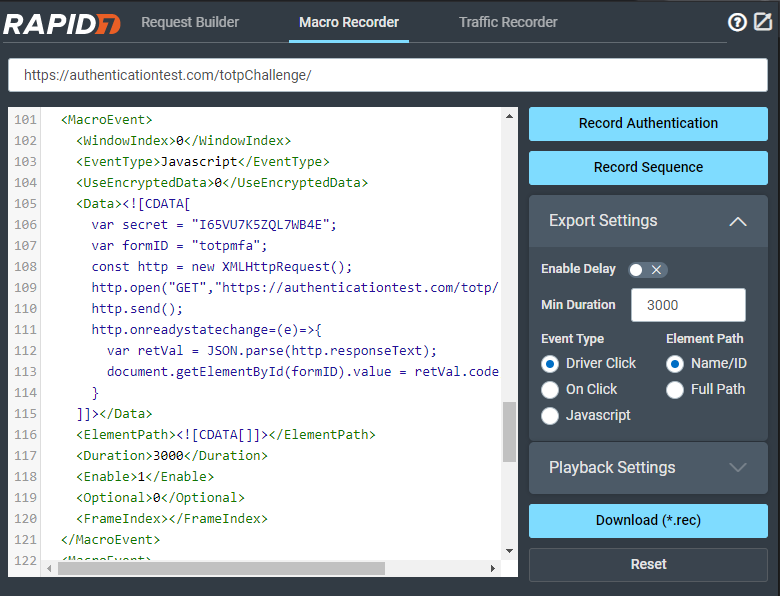Download the macro as .rec file

tap(648, 520)
